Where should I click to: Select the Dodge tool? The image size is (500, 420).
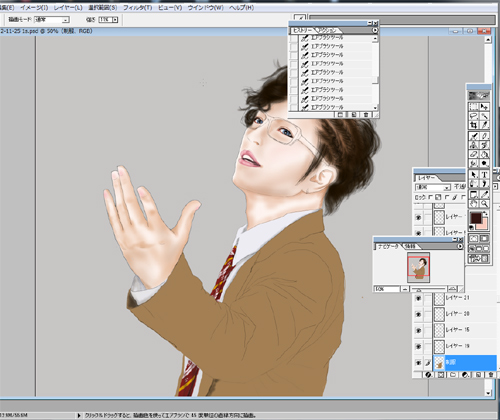(x=484, y=163)
